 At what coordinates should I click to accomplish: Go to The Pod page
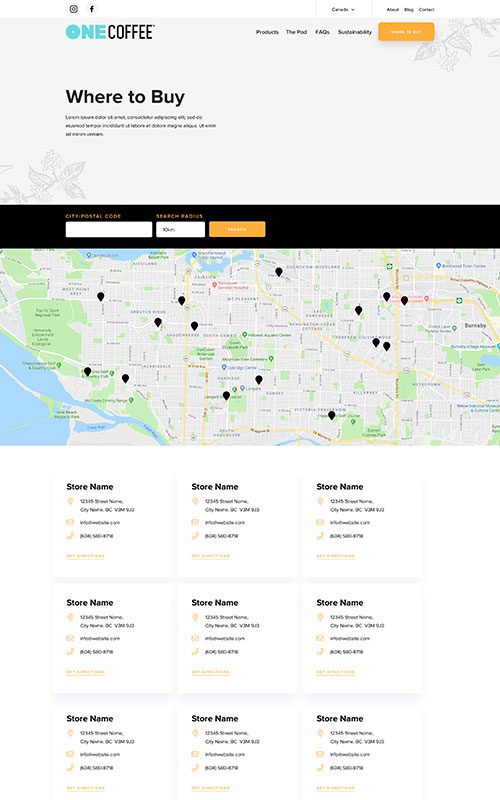(296, 32)
